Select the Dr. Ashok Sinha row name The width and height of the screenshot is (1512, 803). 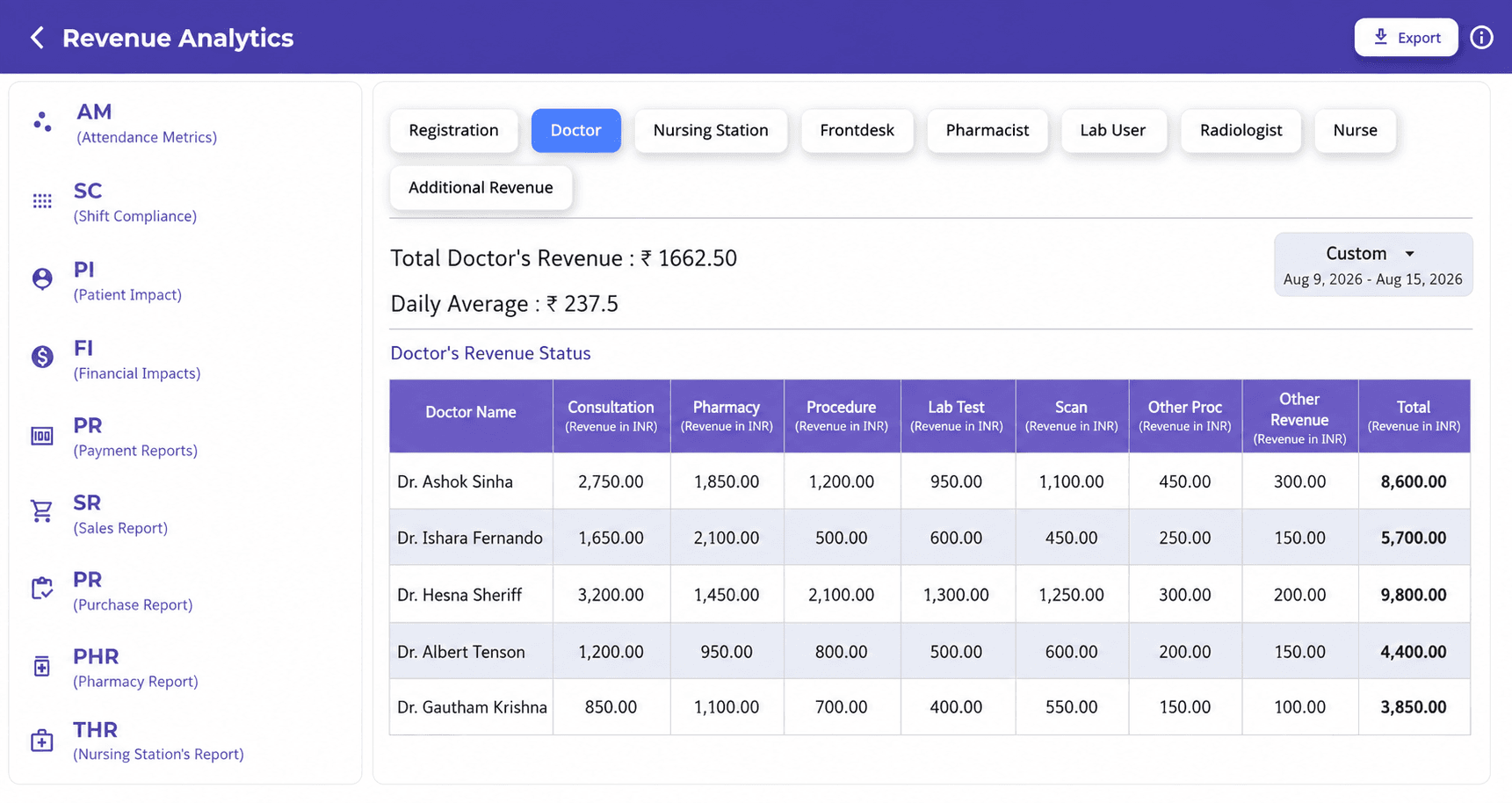click(455, 481)
